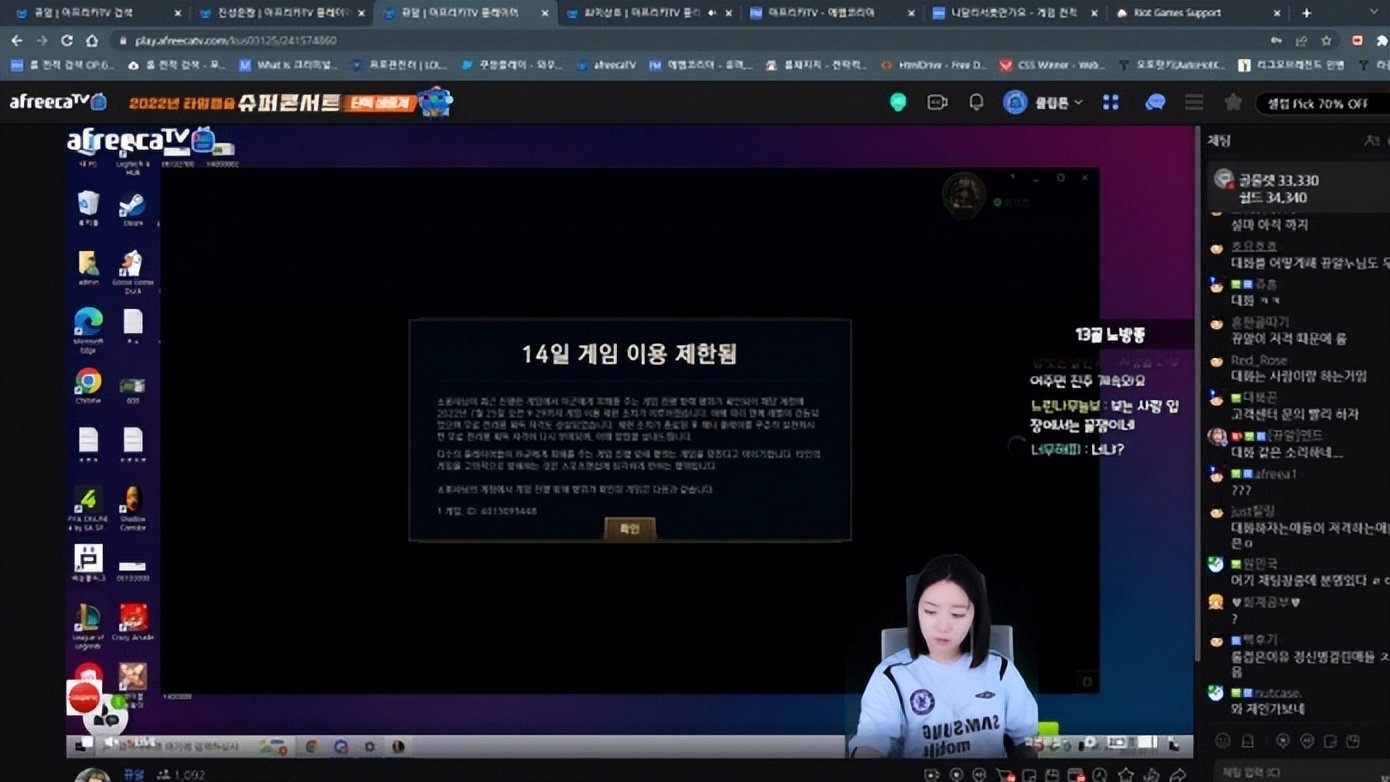The image size is (1390, 782).
Task: Open the fifth browser tab, 아프리카TV
Action: [833, 13]
